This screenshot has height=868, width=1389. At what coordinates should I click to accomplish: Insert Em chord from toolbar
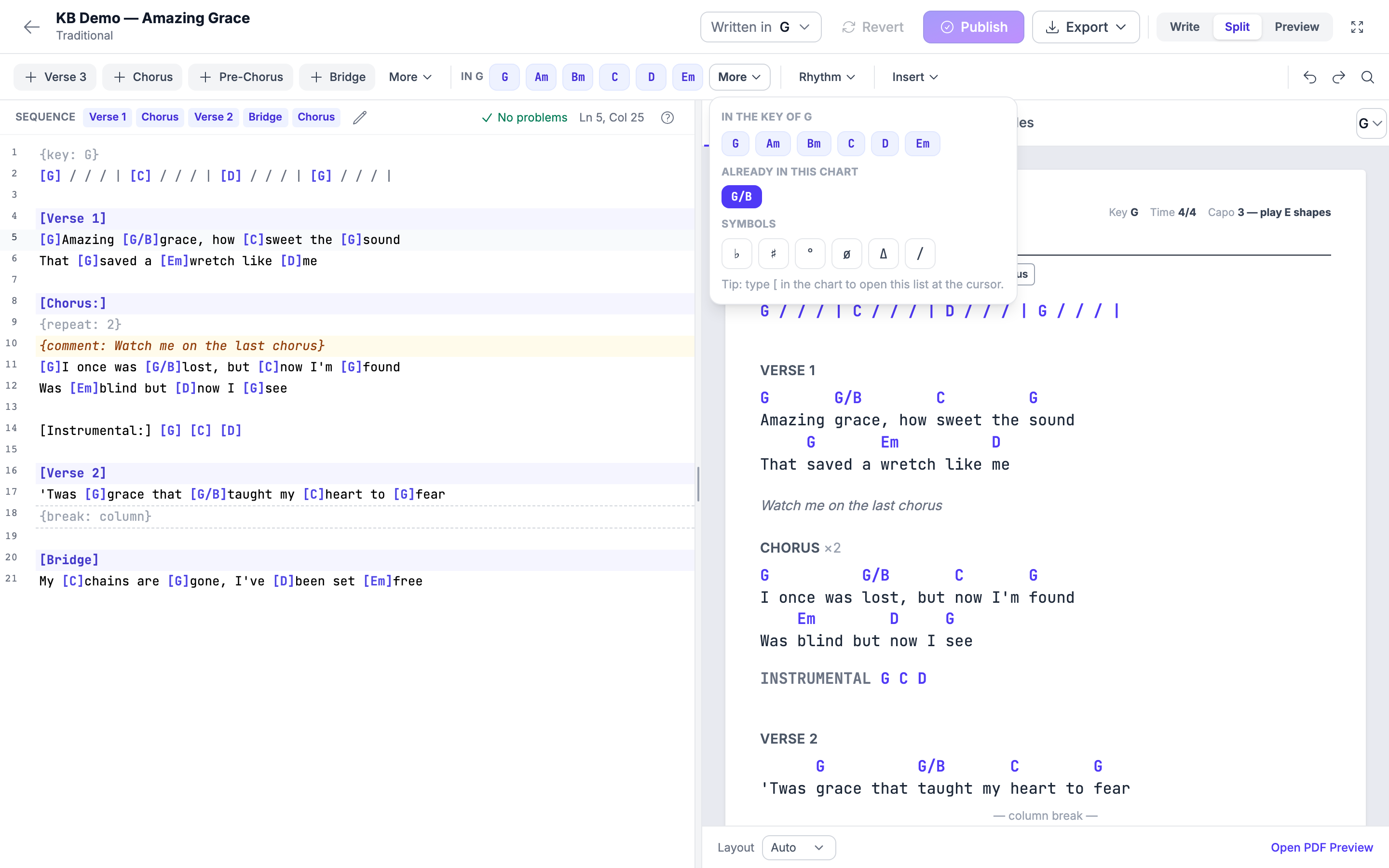(x=688, y=77)
